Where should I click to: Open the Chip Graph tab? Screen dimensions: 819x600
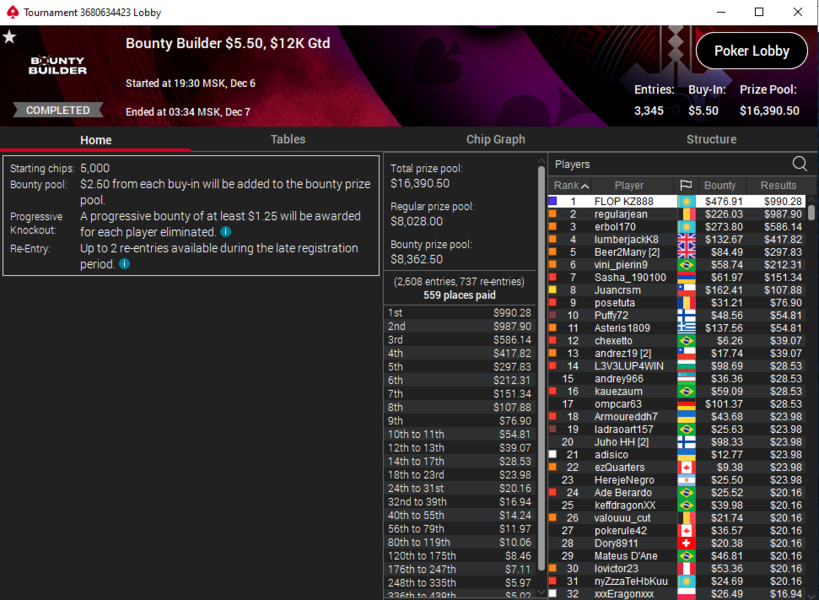pyautogui.click(x=496, y=139)
